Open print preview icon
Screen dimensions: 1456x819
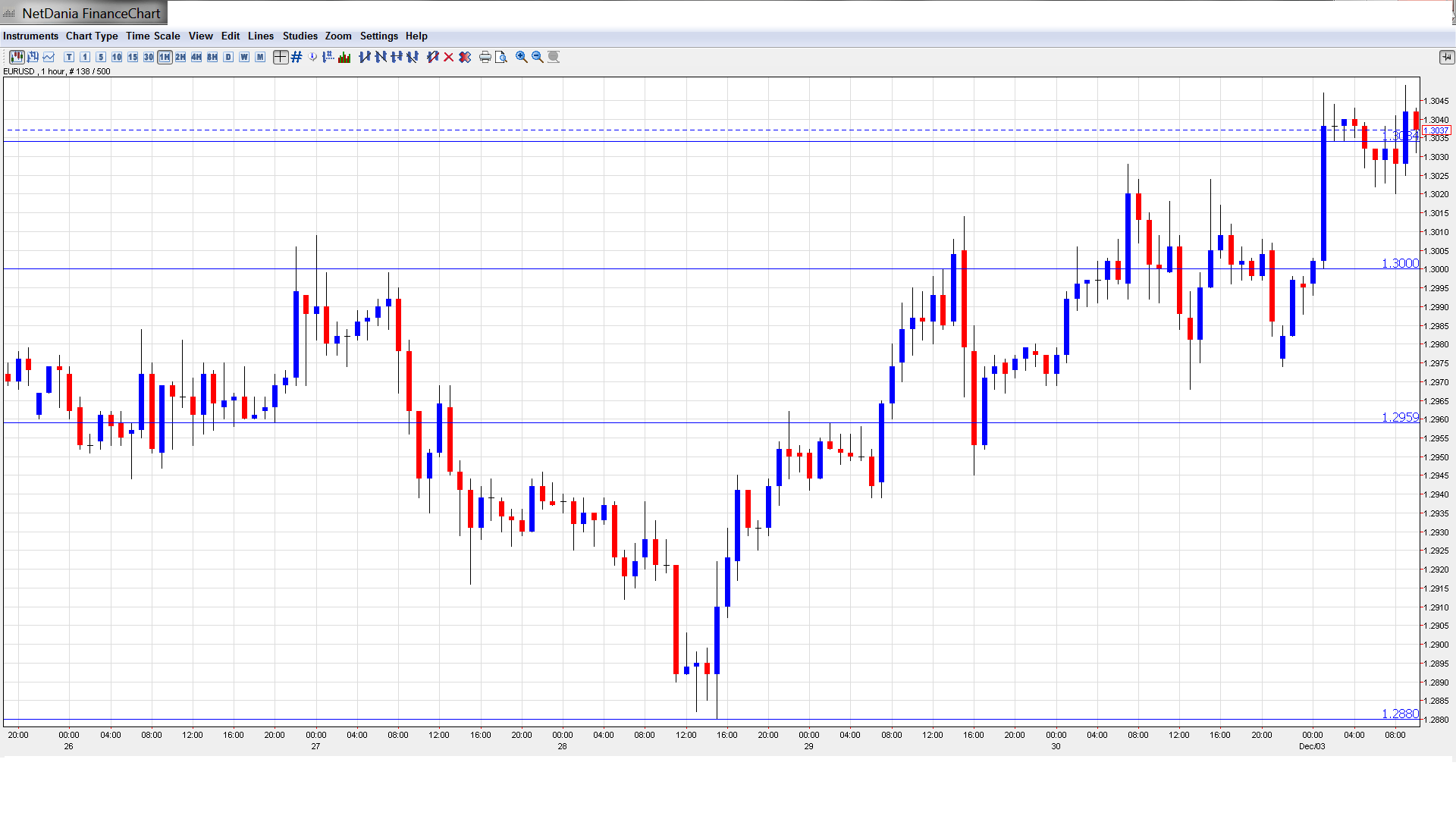click(x=501, y=57)
